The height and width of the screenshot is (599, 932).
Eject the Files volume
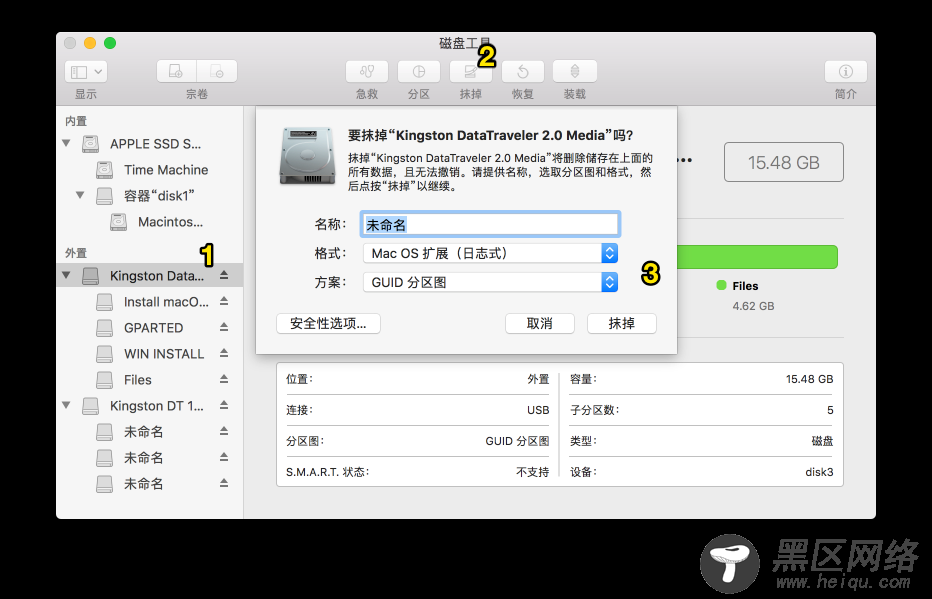224,379
